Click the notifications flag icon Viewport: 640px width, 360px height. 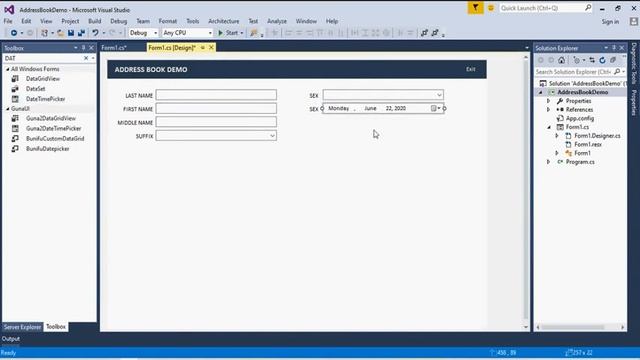tap(476, 8)
